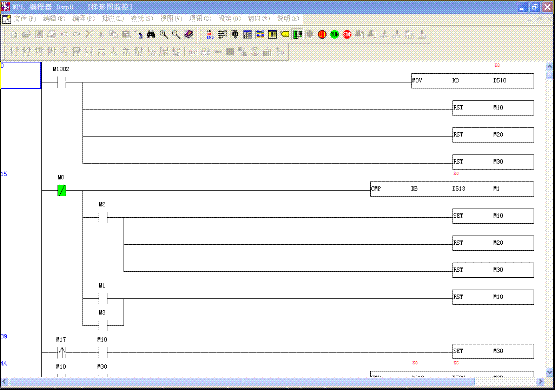Open the purple help book icon
Screen dimensions: 555x390
point(189,34)
